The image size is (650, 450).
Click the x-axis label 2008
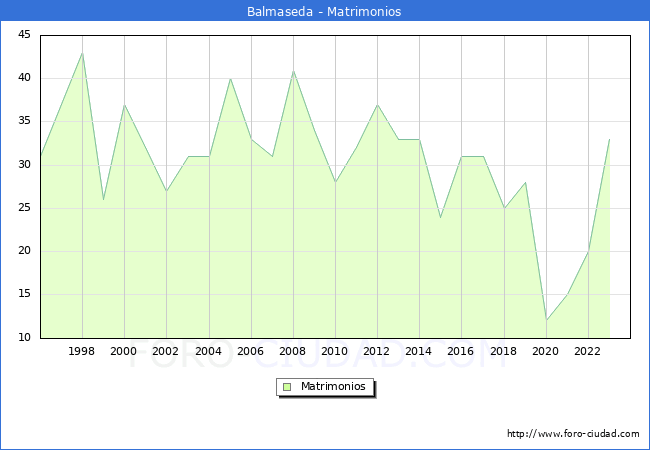coord(292,351)
